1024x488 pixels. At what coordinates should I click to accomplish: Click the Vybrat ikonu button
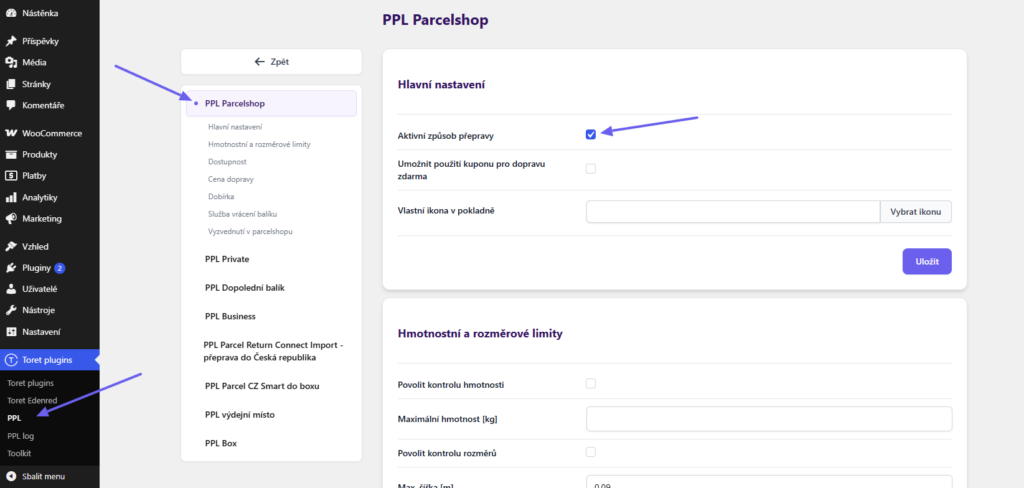point(916,212)
